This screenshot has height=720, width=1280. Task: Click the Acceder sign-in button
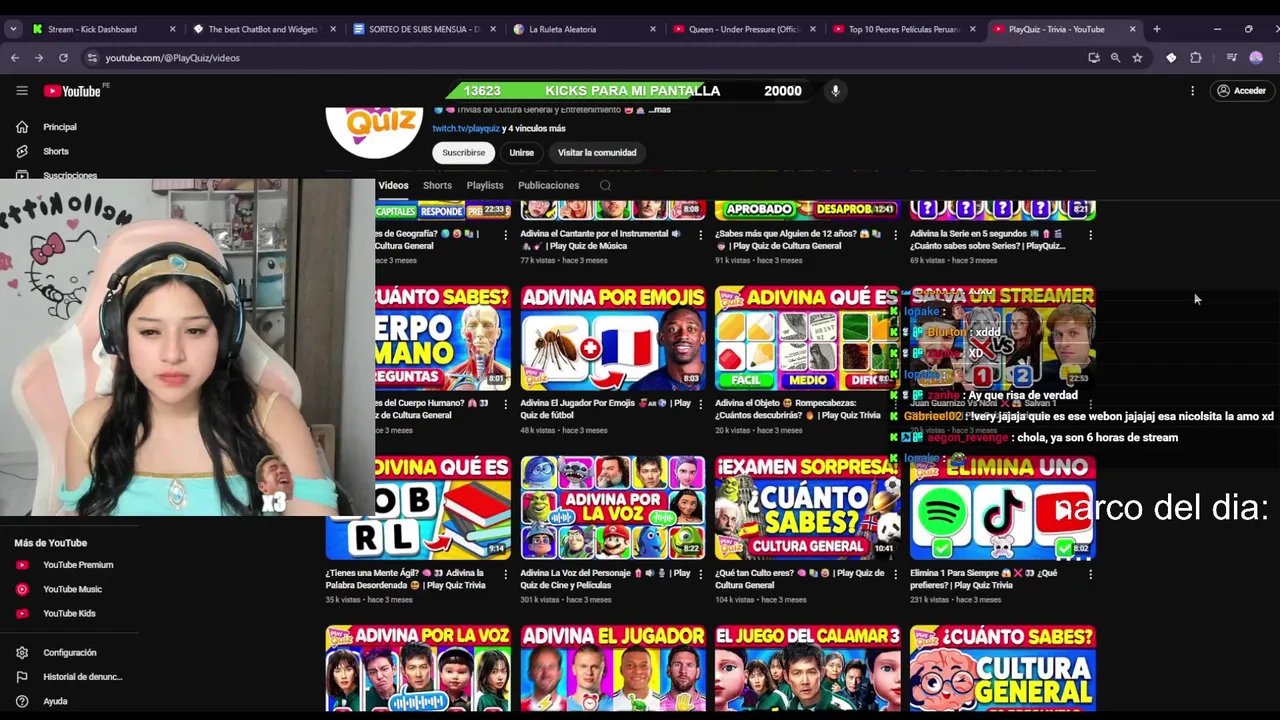[x=1241, y=91]
